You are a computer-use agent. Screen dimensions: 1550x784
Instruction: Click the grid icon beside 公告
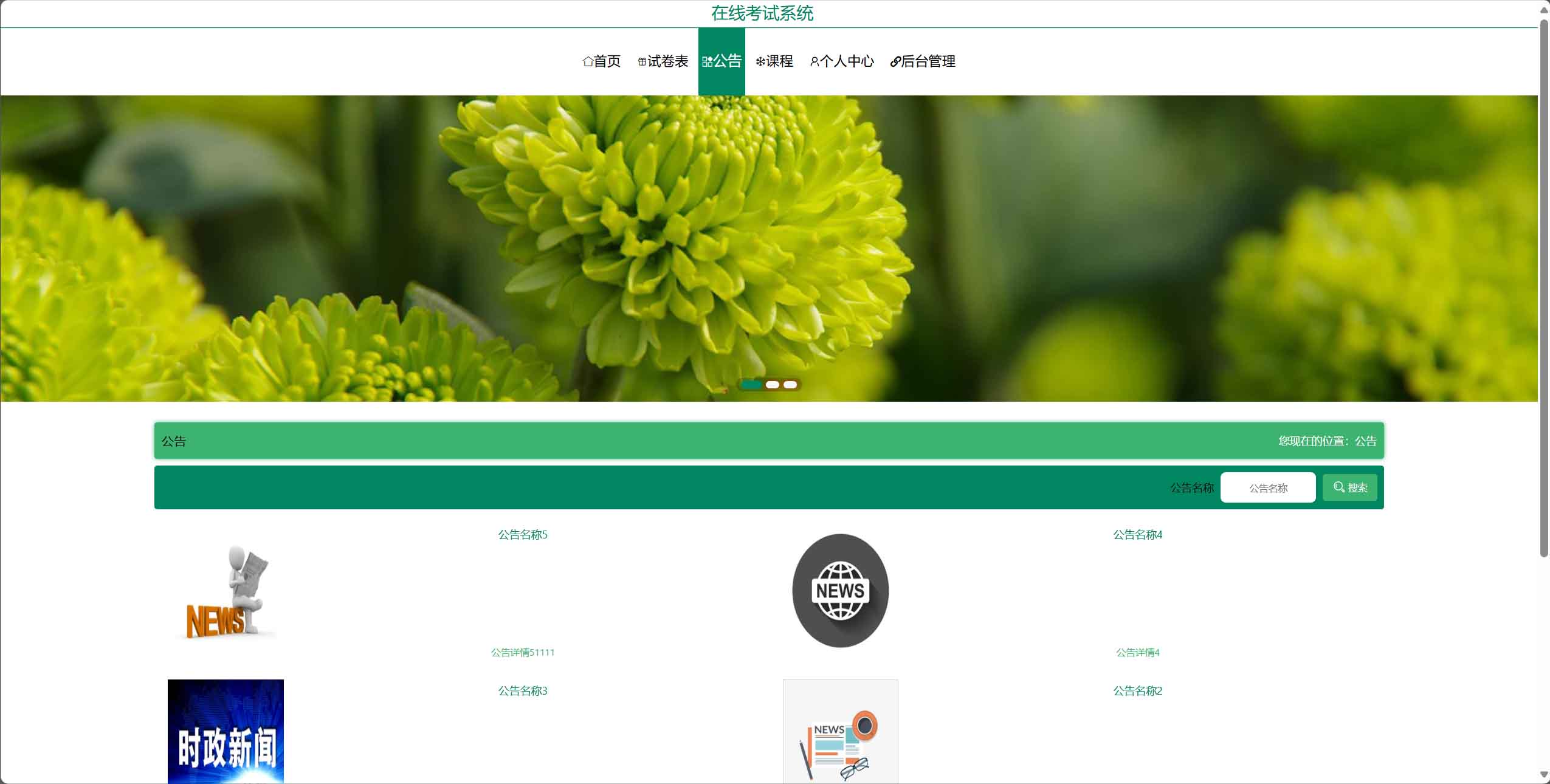pos(707,61)
